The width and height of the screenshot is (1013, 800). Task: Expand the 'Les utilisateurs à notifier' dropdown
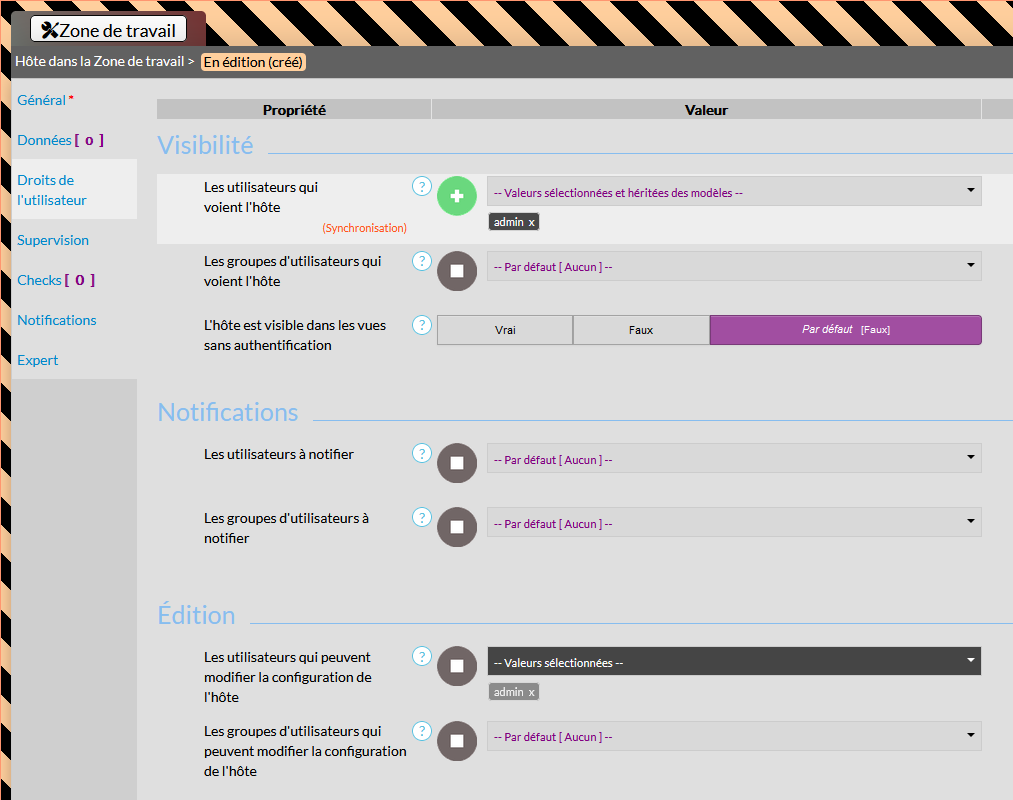[x=733, y=459]
